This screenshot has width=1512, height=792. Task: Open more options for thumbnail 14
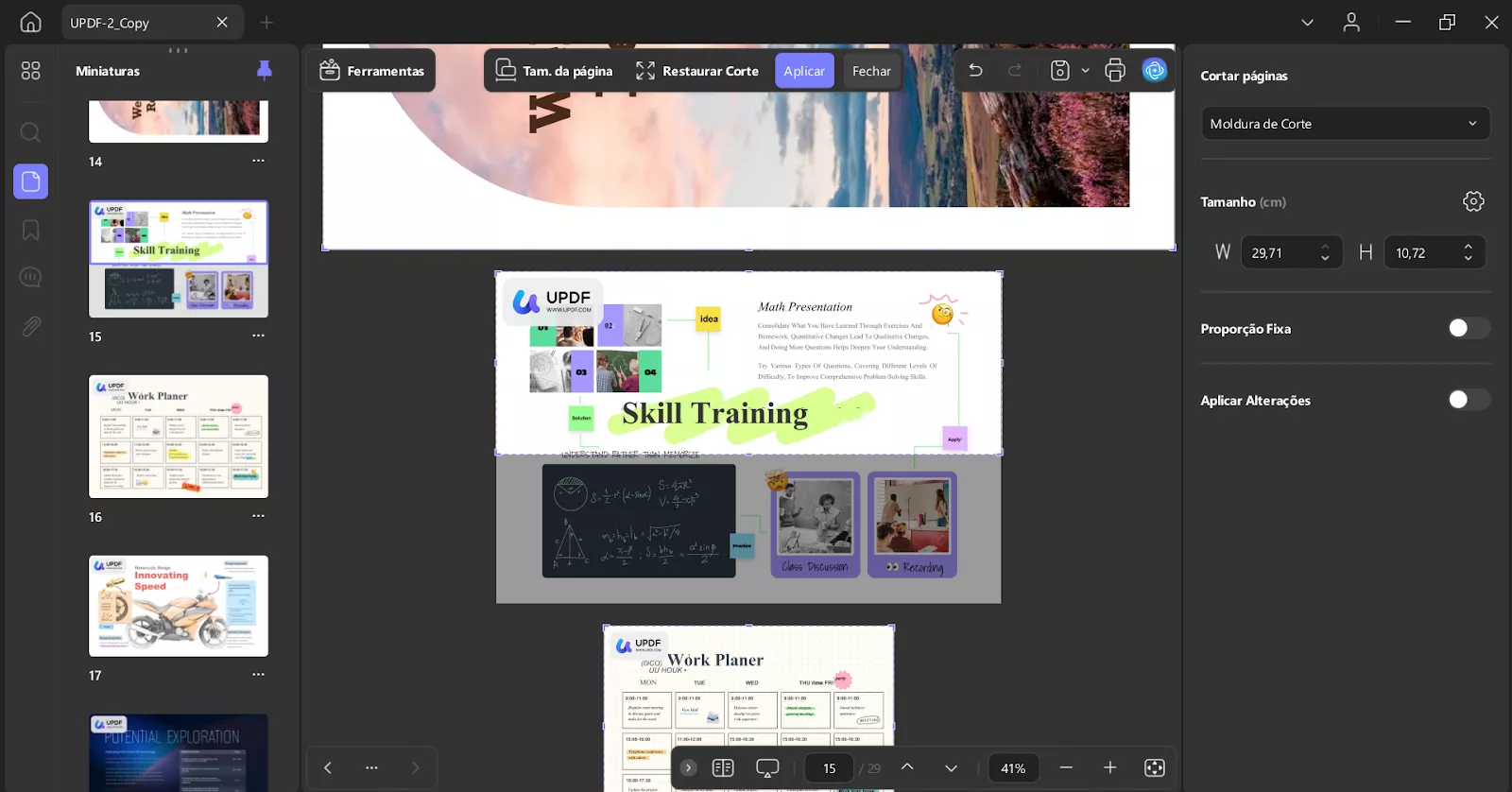pos(258,161)
